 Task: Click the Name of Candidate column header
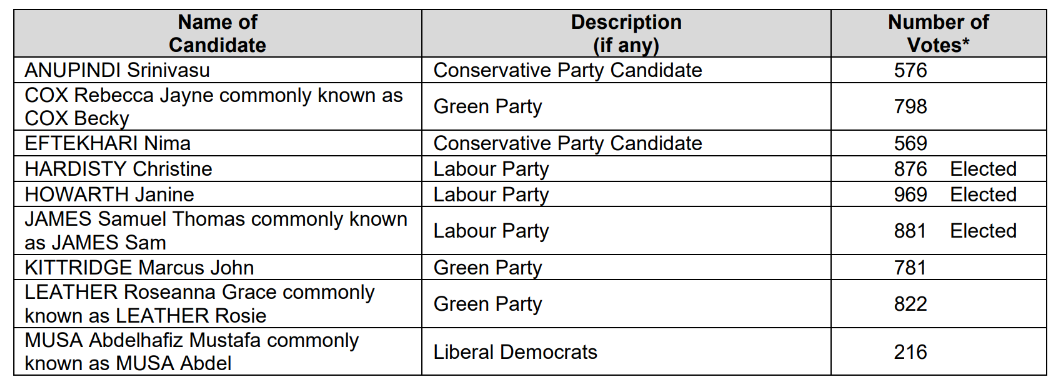point(218,34)
